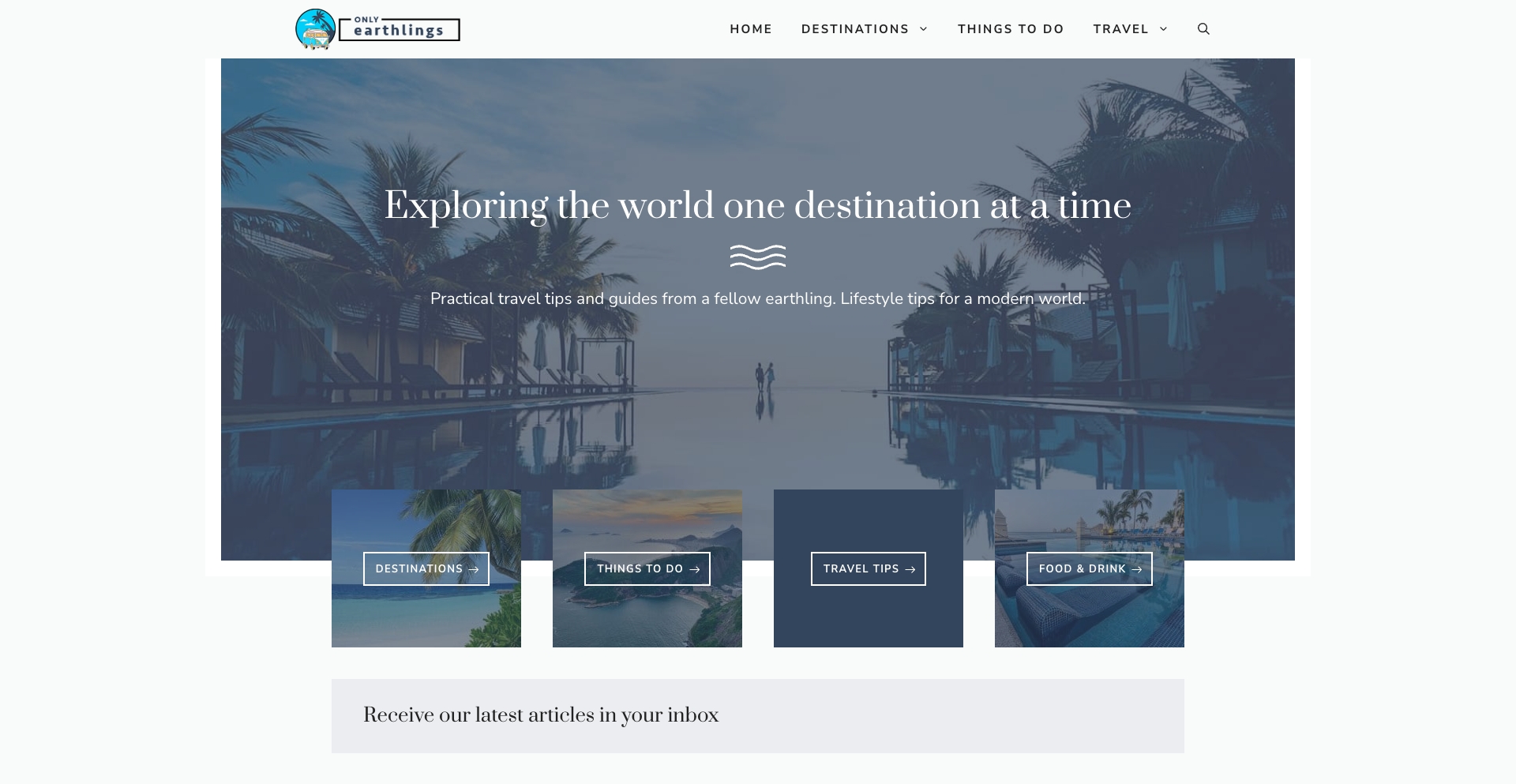Click the 'Receive our latest articles' heading
Image resolution: width=1516 pixels, height=784 pixels.
coord(540,715)
